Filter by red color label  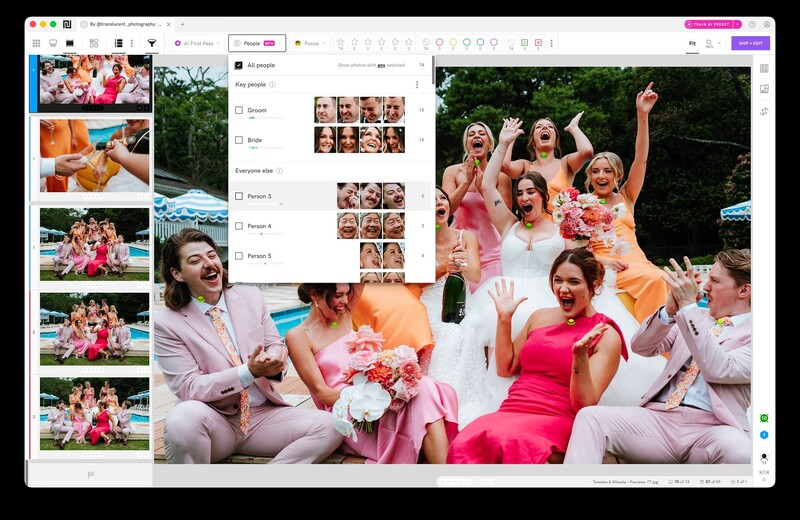click(439, 42)
